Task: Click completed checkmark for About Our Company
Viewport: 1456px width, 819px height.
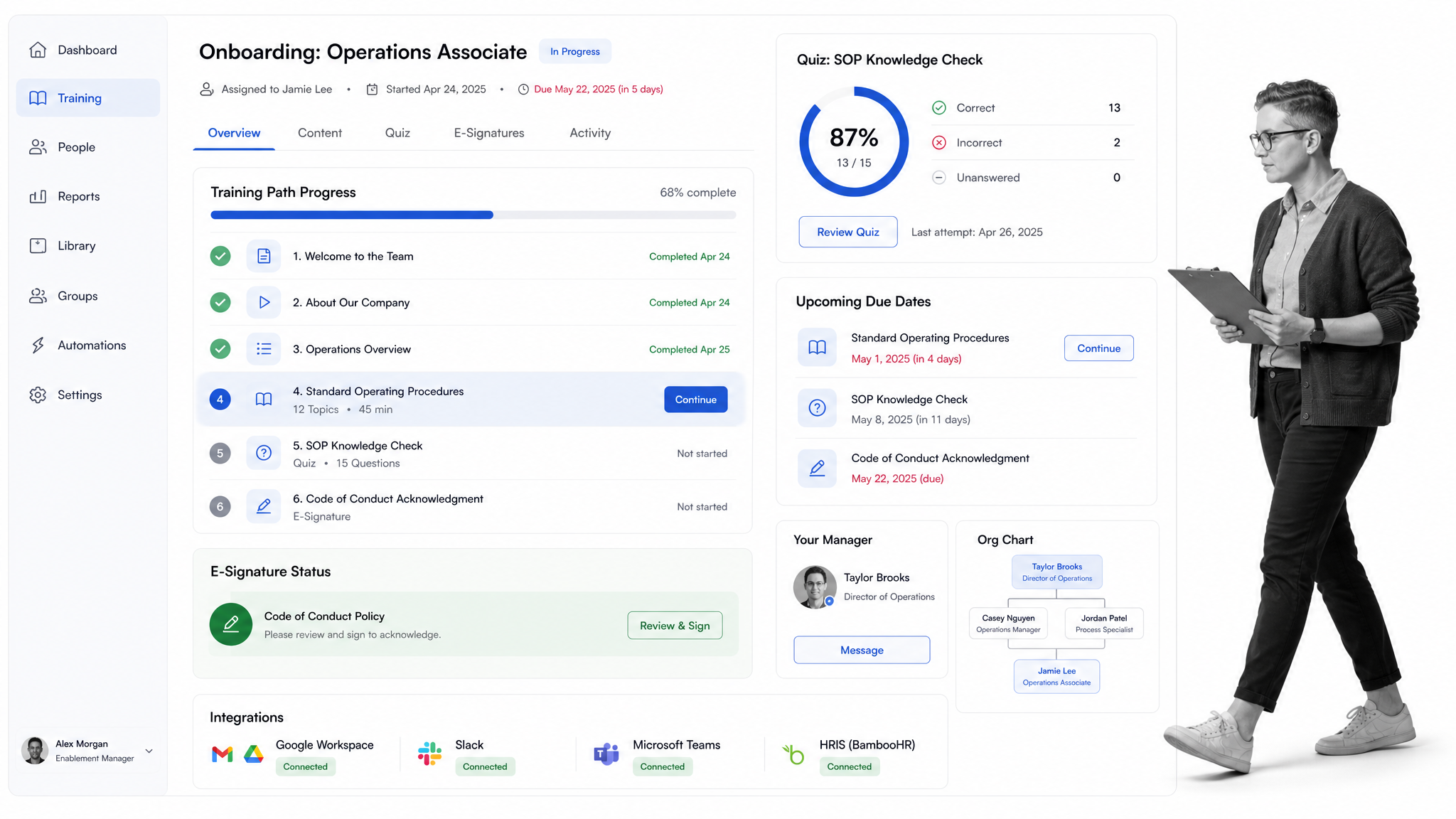Action: click(220, 302)
